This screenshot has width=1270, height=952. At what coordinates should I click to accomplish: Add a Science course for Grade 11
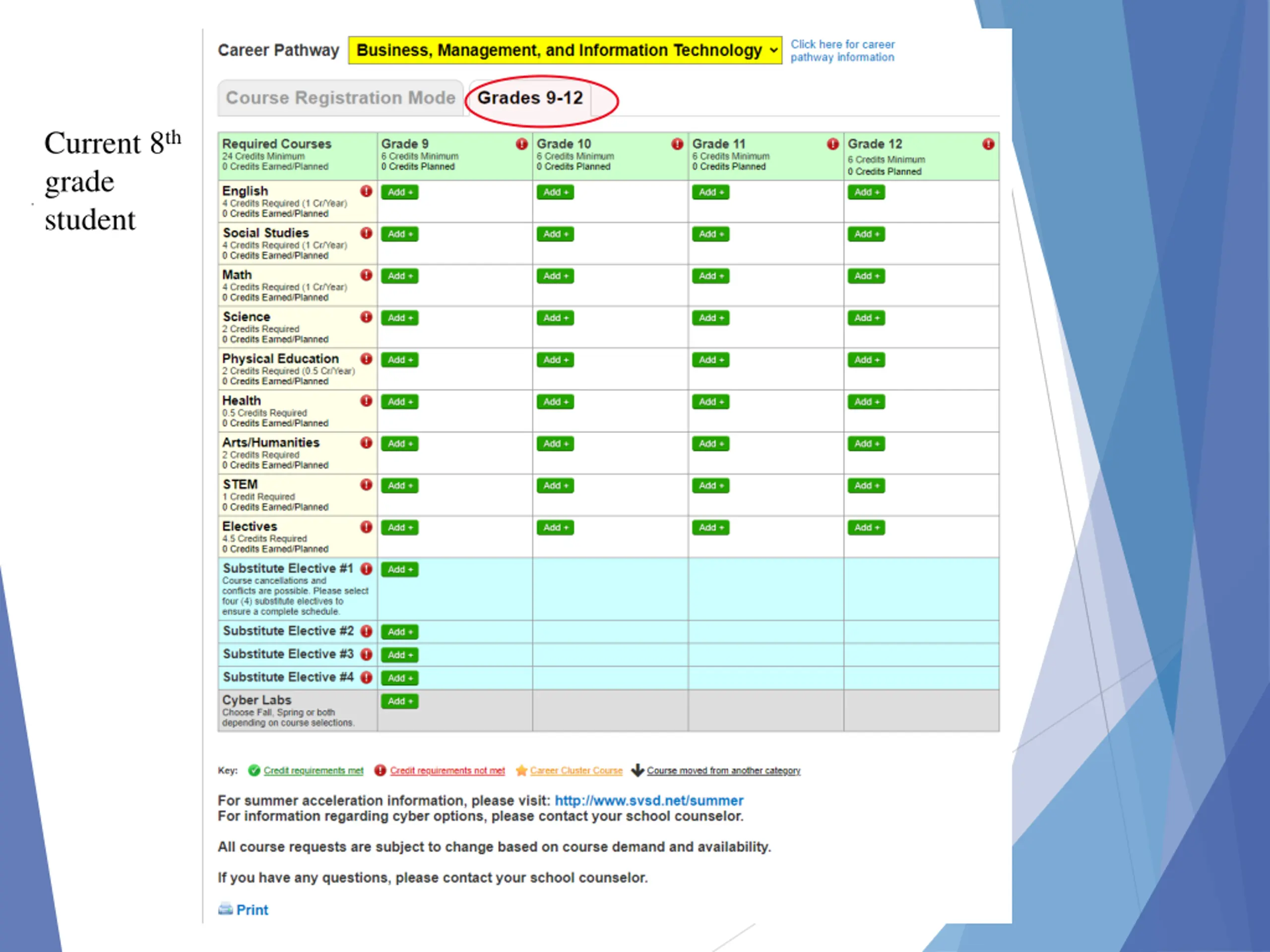(710, 318)
